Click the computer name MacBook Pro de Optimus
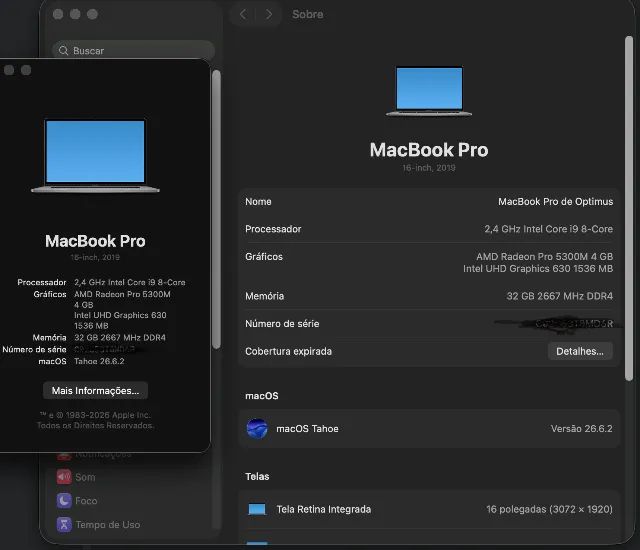This screenshot has width=640, height=550. coord(555,202)
